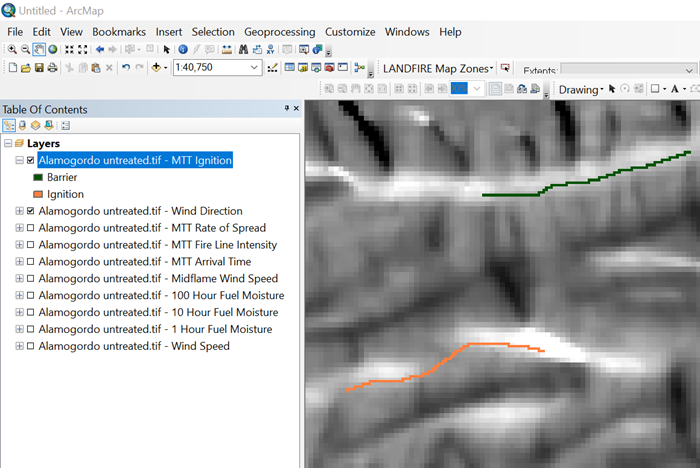This screenshot has height=468, width=700.
Task: Collapse the Layers data frame
Action: [8, 143]
